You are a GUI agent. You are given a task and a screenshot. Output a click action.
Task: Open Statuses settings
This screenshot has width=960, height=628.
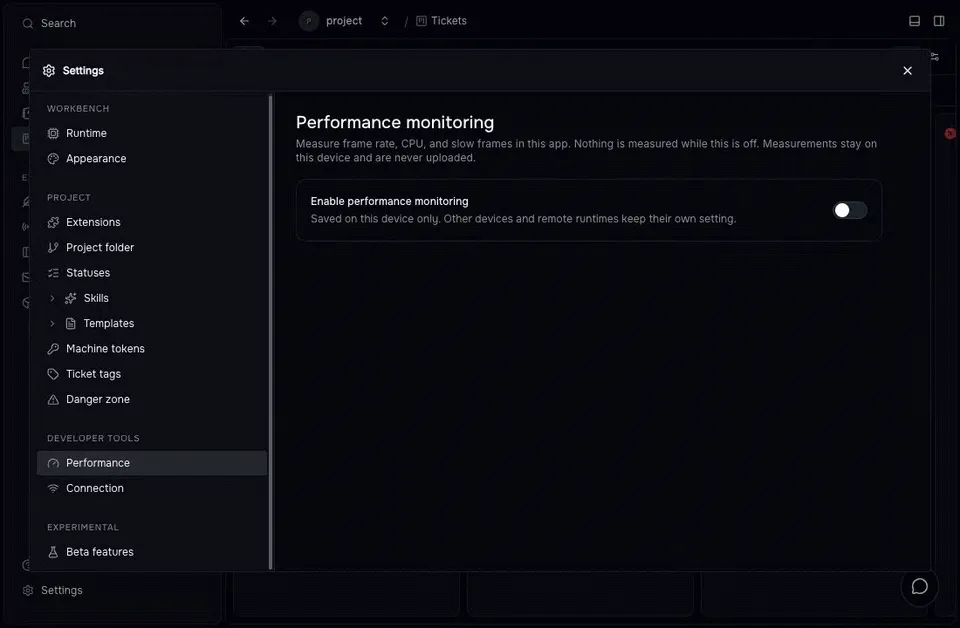pyautogui.click(x=151, y=273)
